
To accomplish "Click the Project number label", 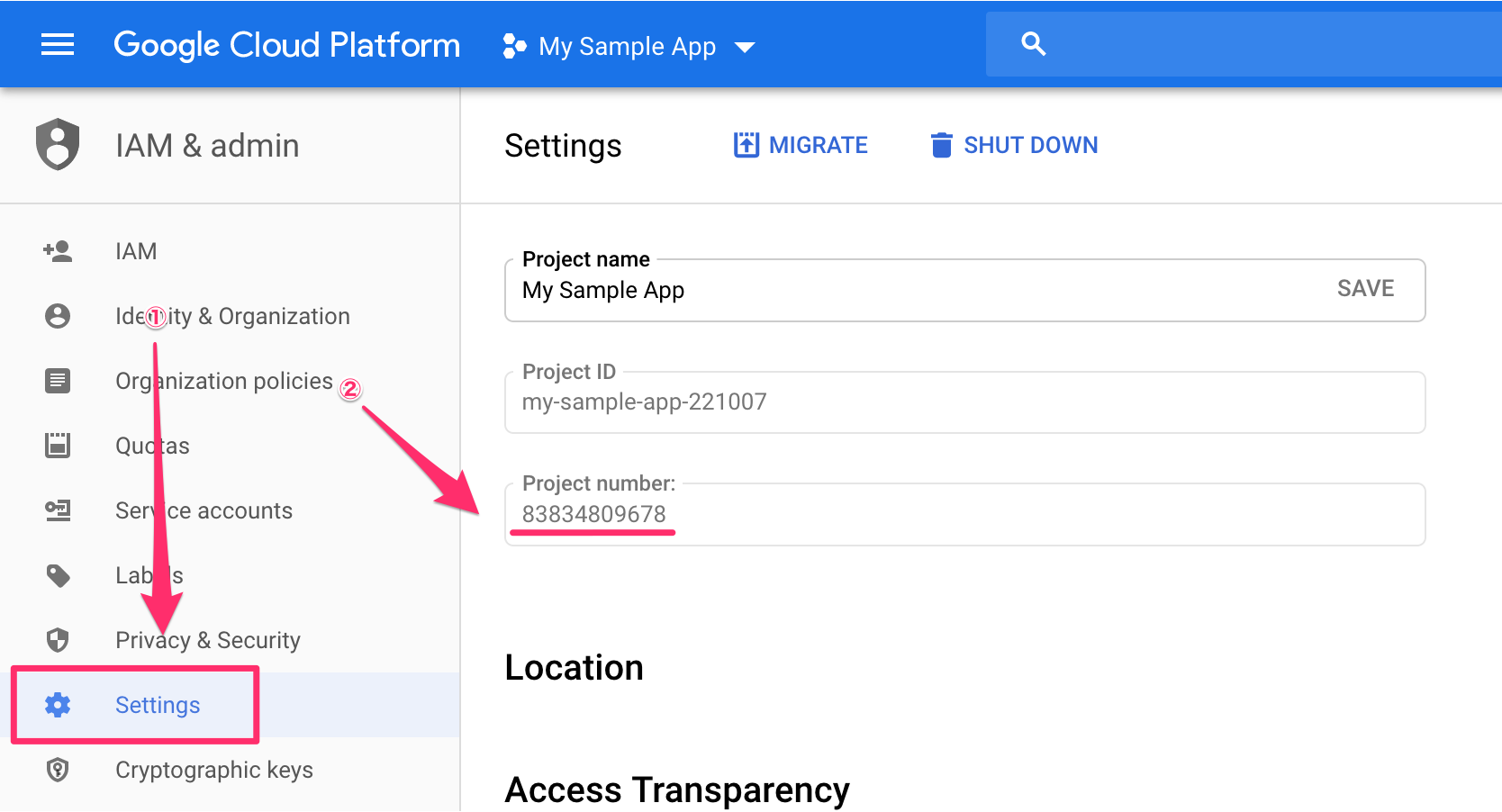I will [599, 483].
